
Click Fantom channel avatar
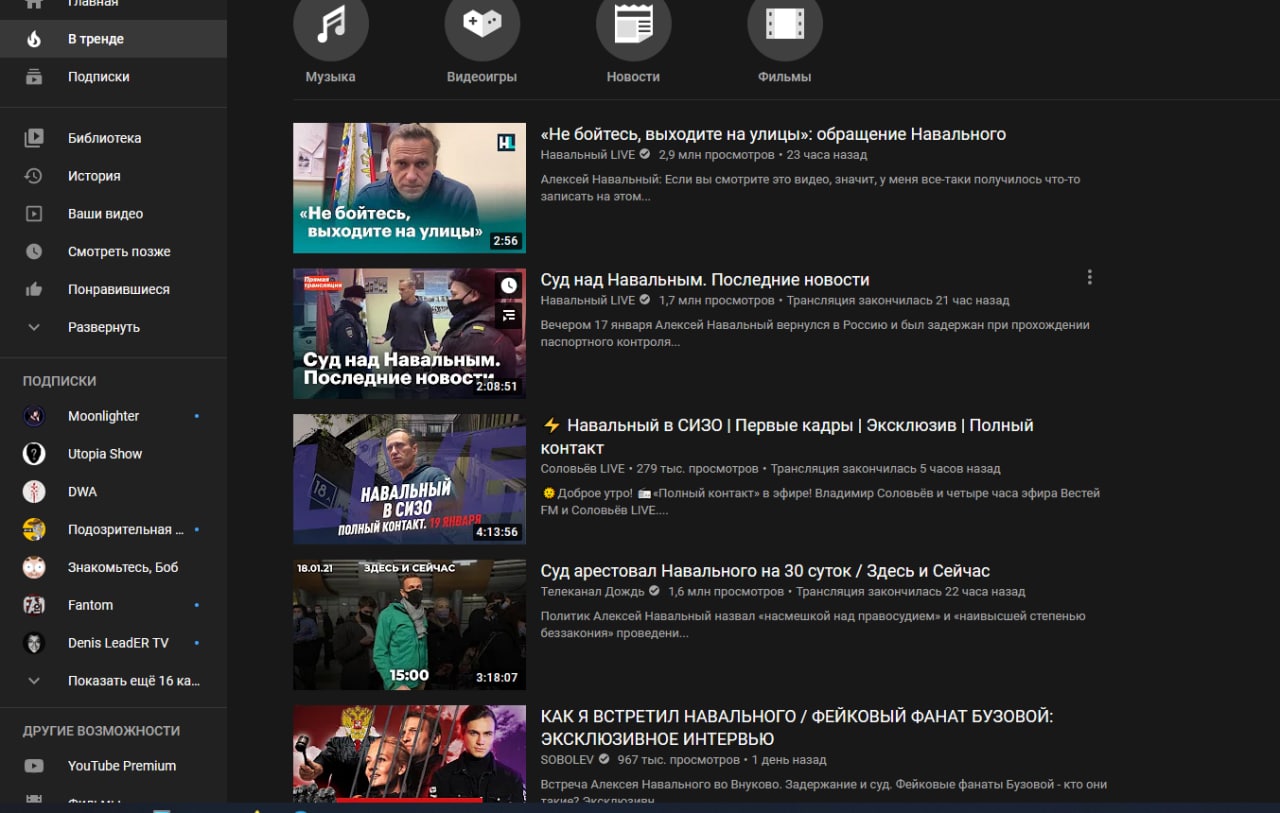(34, 606)
